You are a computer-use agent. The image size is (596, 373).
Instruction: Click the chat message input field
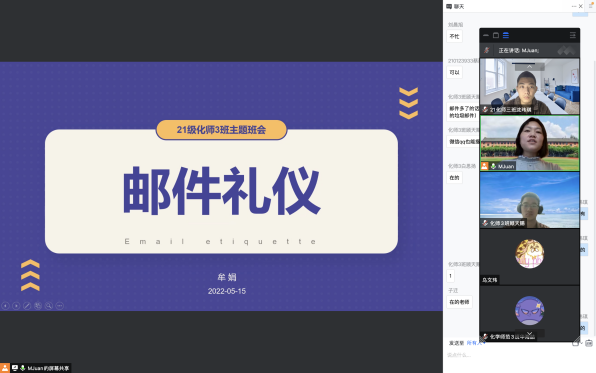pyautogui.click(x=519, y=359)
